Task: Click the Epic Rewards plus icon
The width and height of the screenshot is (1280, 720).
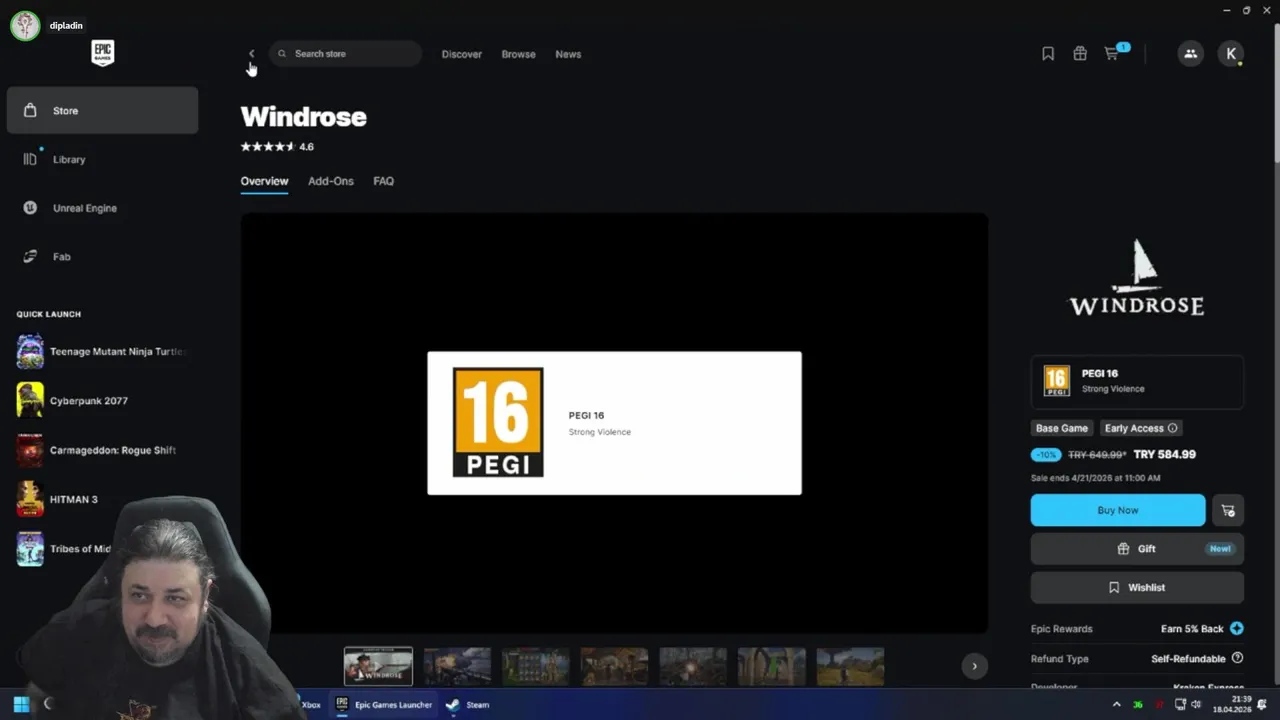Action: point(1237,629)
